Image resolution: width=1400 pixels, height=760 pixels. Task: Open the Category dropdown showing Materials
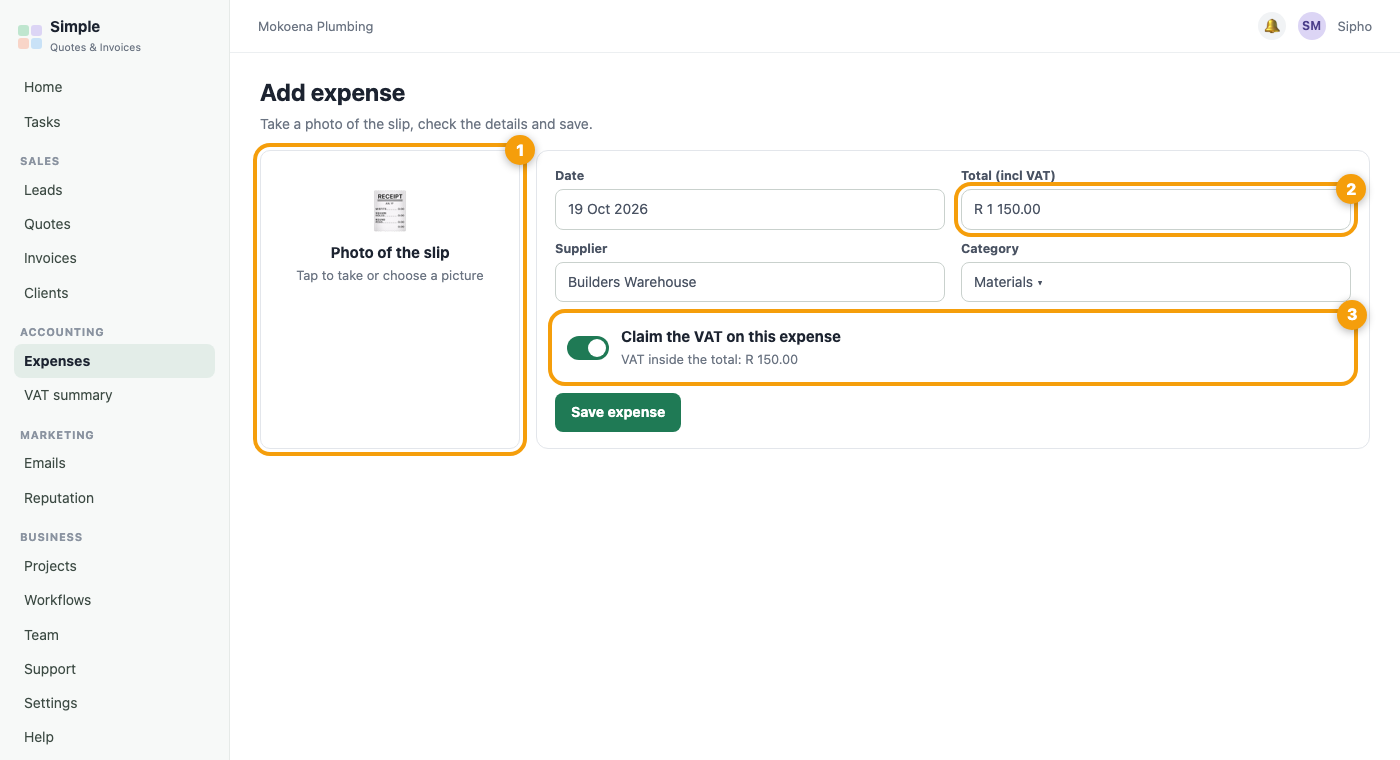coord(1156,282)
